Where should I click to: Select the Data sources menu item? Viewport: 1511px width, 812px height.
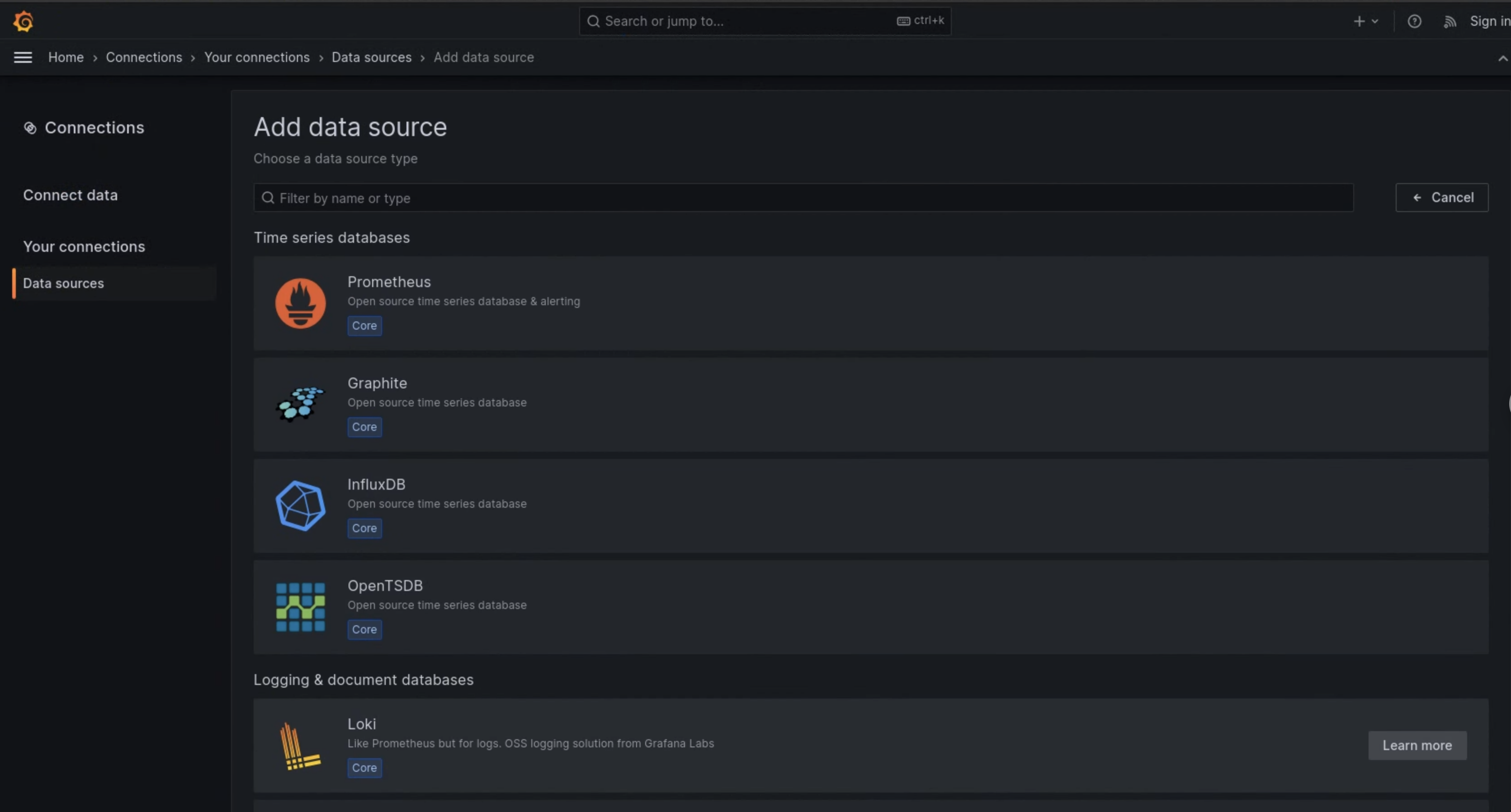[x=63, y=283]
